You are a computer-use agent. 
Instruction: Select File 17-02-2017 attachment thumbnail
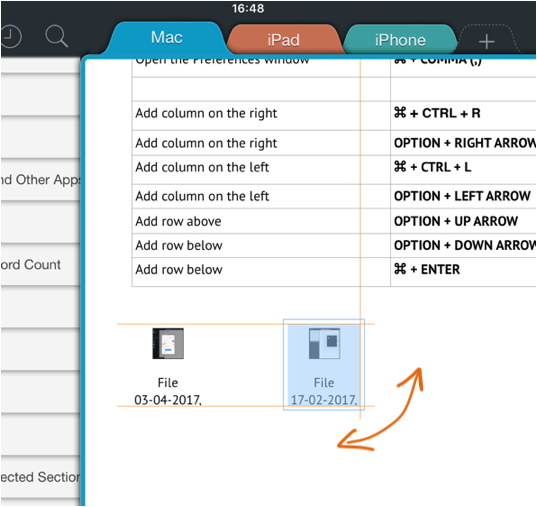pos(324,343)
